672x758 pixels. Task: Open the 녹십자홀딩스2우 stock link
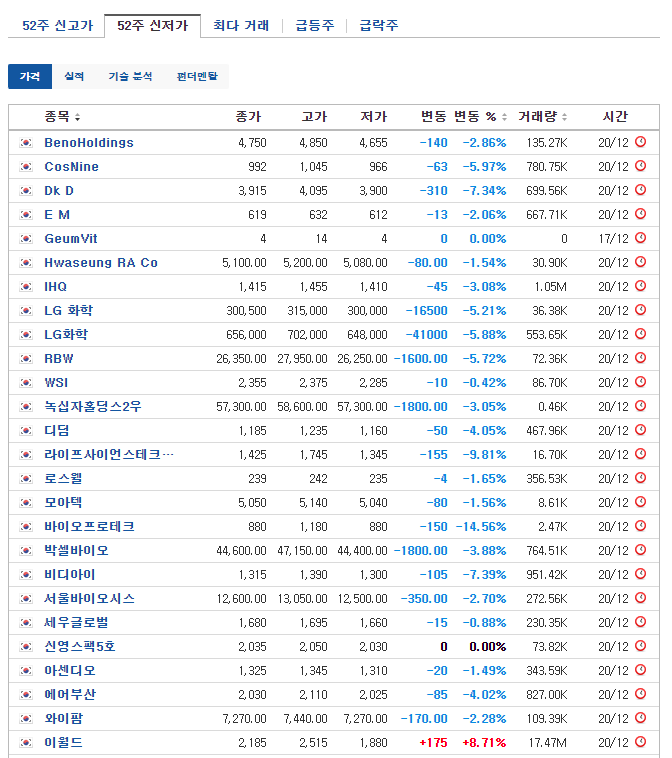[x=93, y=407]
